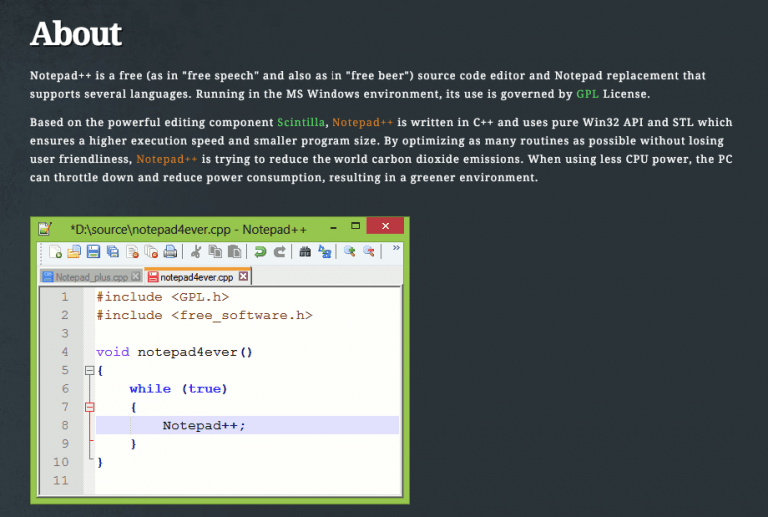Collapse the while loop fold marker

(89, 407)
